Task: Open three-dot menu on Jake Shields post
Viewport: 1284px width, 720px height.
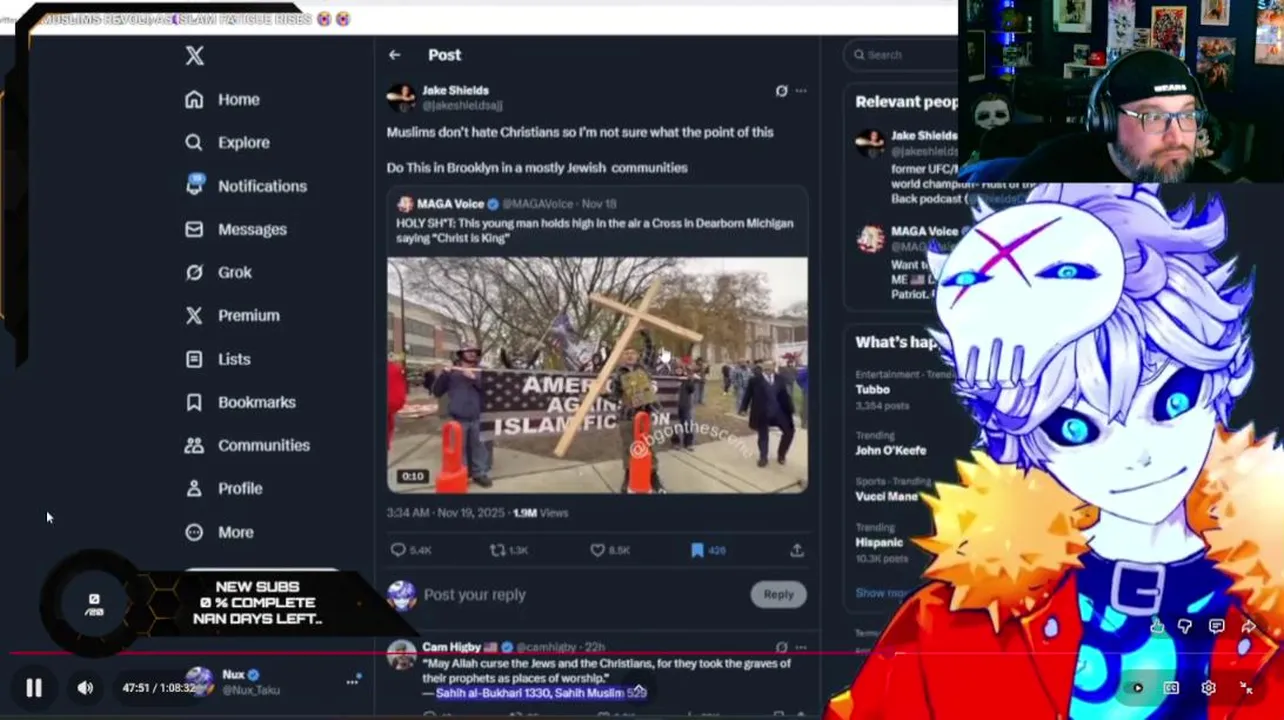Action: coord(801,91)
